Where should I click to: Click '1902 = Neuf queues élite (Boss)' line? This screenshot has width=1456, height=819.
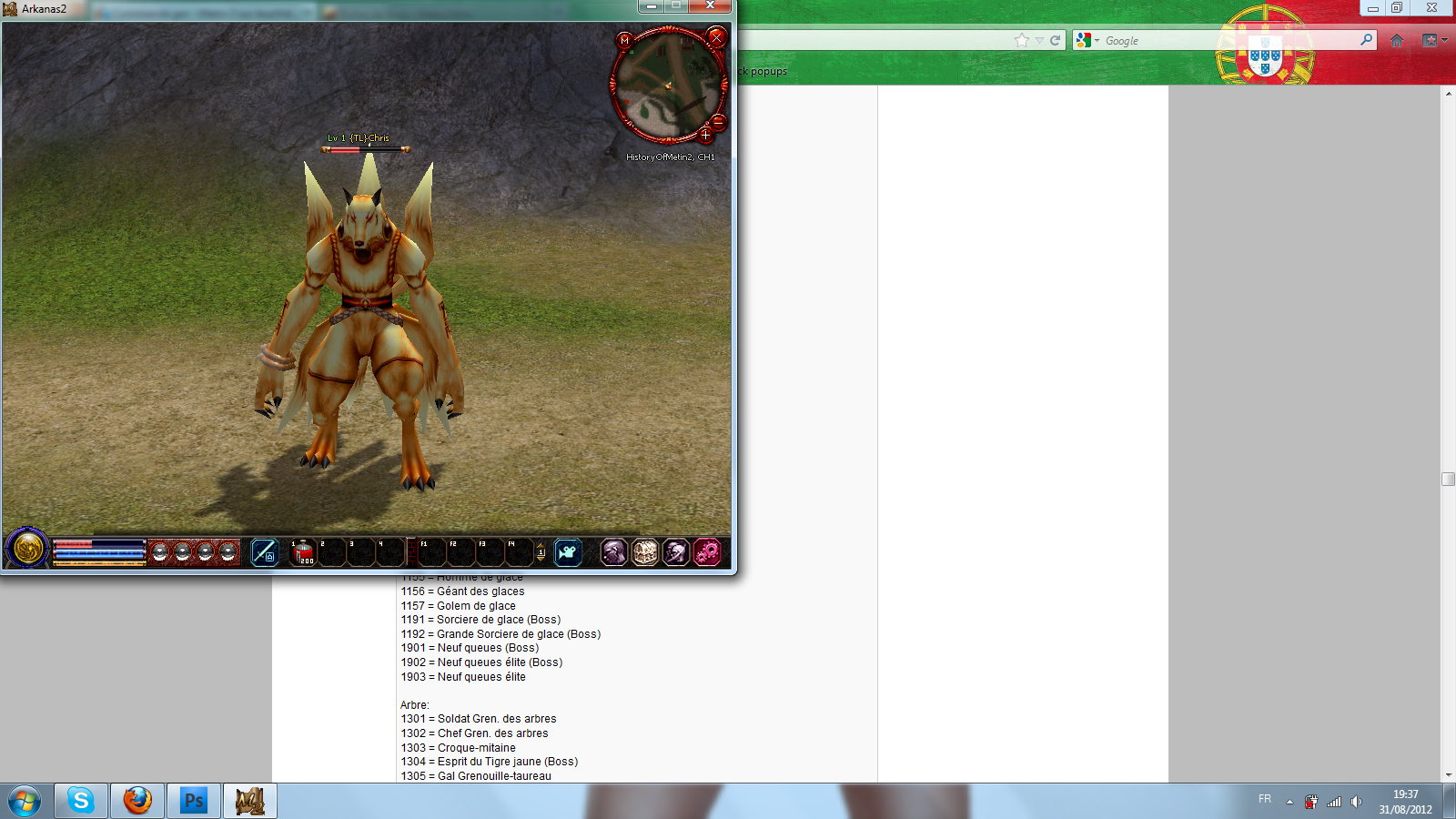[x=481, y=662]
